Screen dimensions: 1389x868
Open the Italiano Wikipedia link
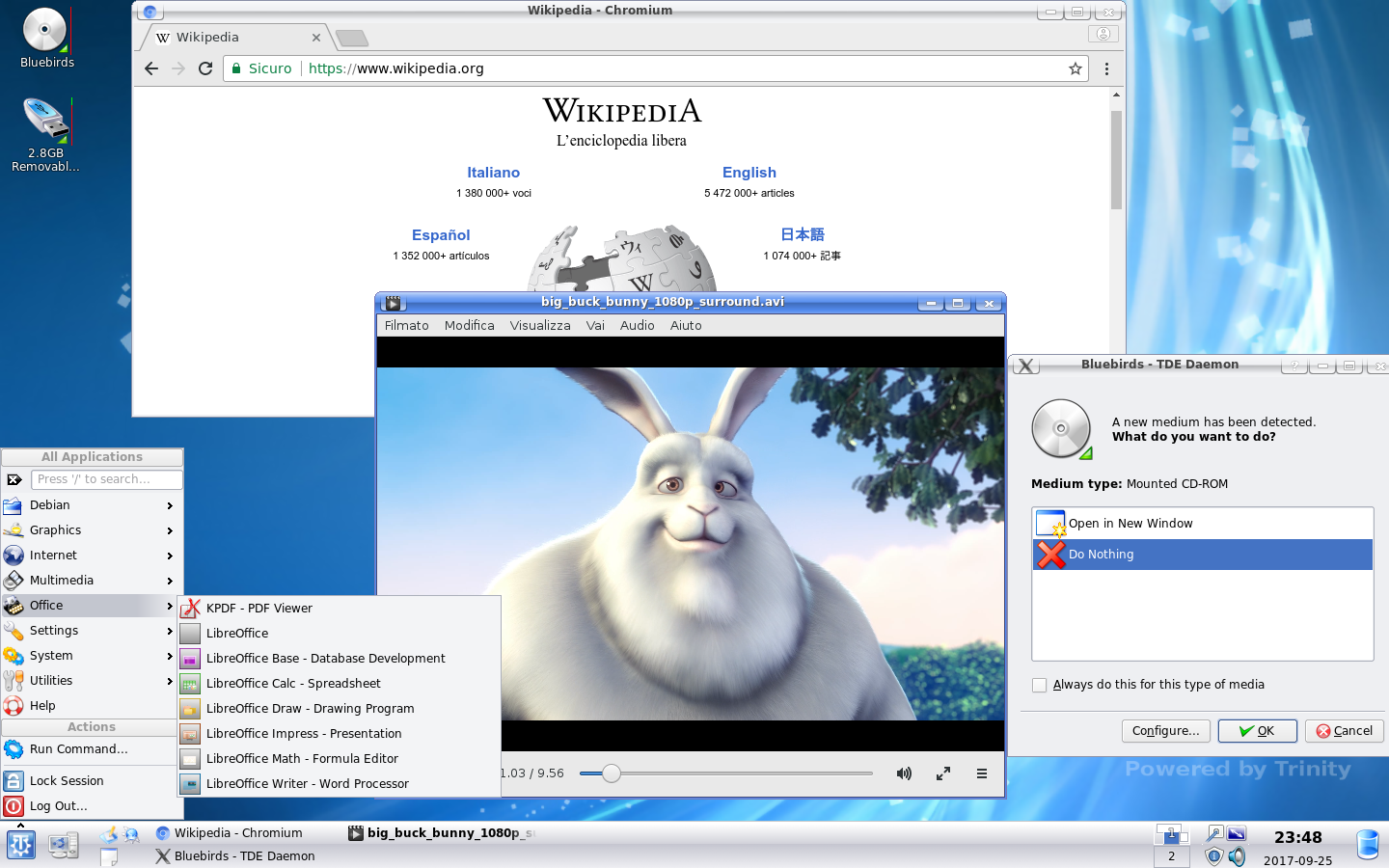click(493, 173)
